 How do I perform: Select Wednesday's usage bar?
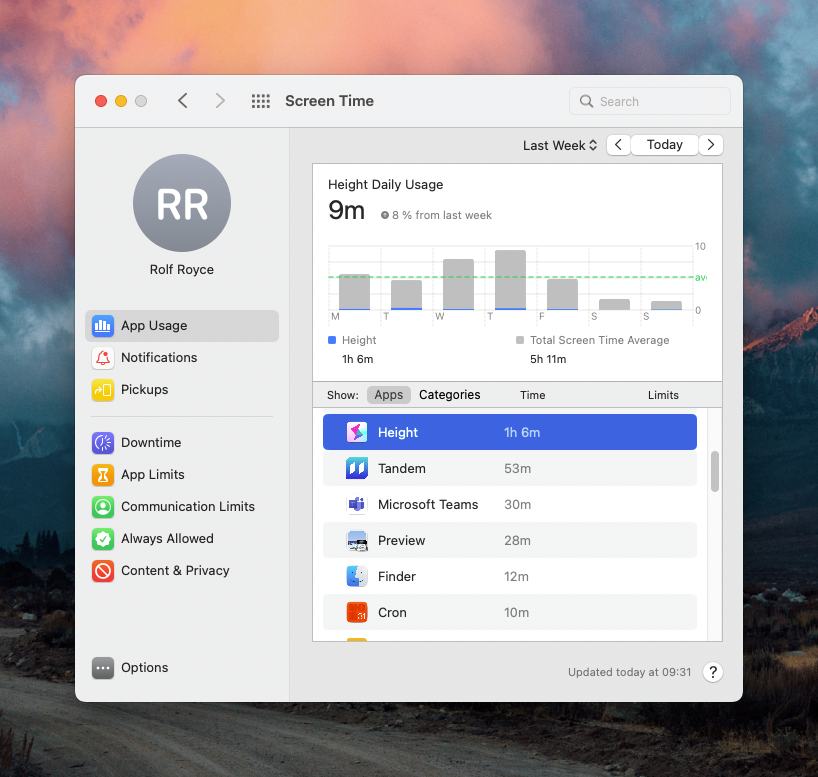pos(459,284)
